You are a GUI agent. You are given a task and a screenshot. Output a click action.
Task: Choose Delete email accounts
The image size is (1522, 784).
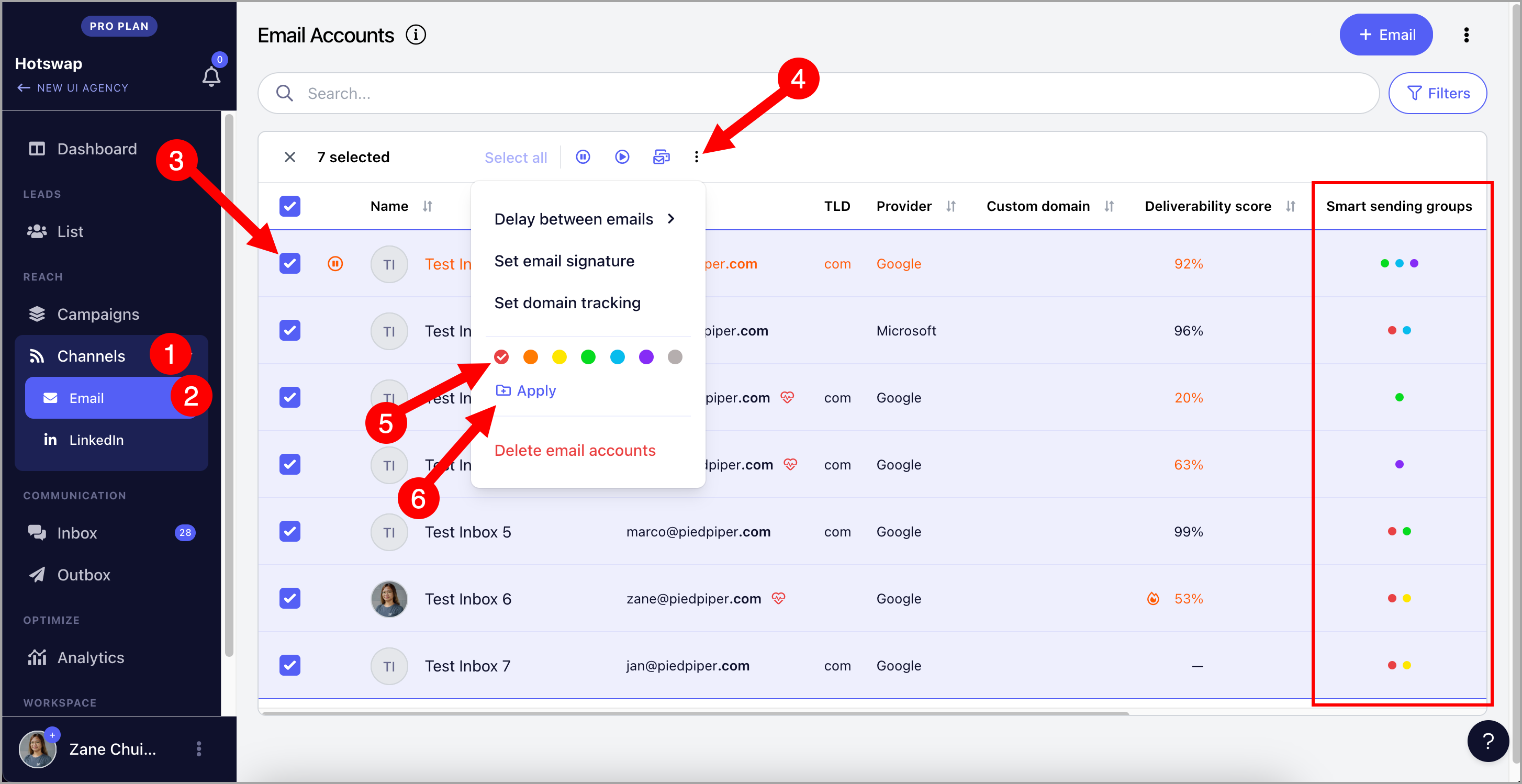pyautogui.click(x=575, y=451)
